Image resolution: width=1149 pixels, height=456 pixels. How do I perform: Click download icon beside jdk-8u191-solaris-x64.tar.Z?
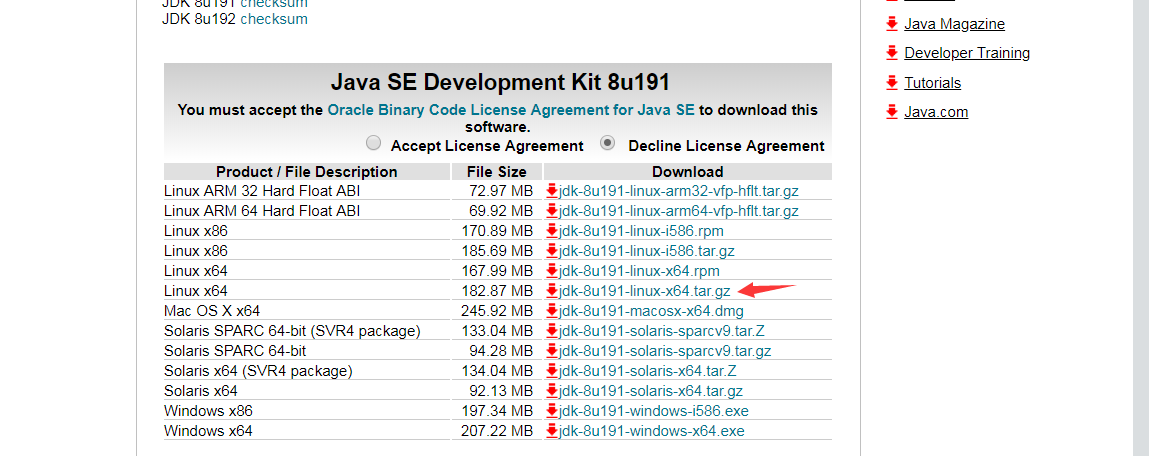553,371
